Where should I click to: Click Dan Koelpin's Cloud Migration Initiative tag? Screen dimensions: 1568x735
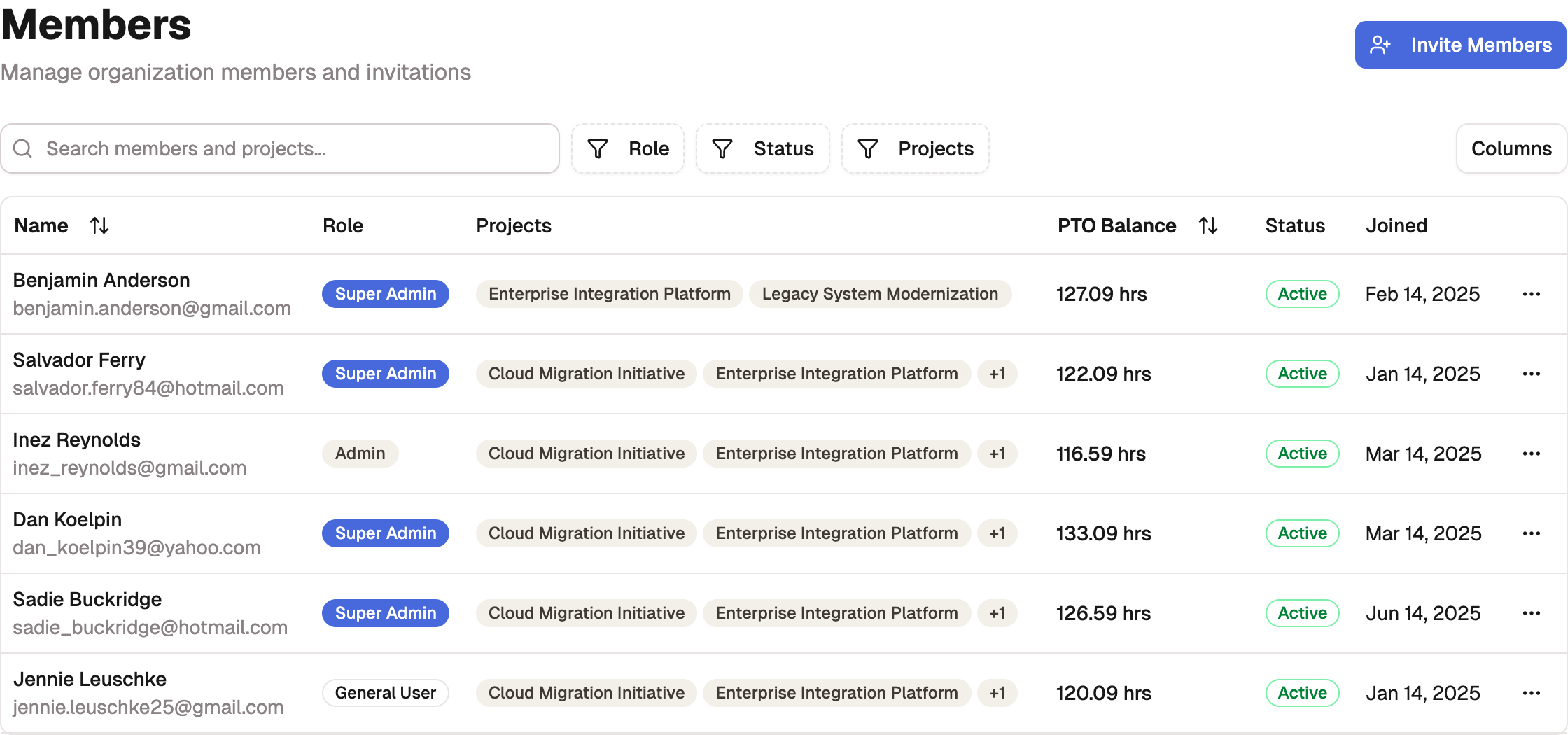pos(587,533)
